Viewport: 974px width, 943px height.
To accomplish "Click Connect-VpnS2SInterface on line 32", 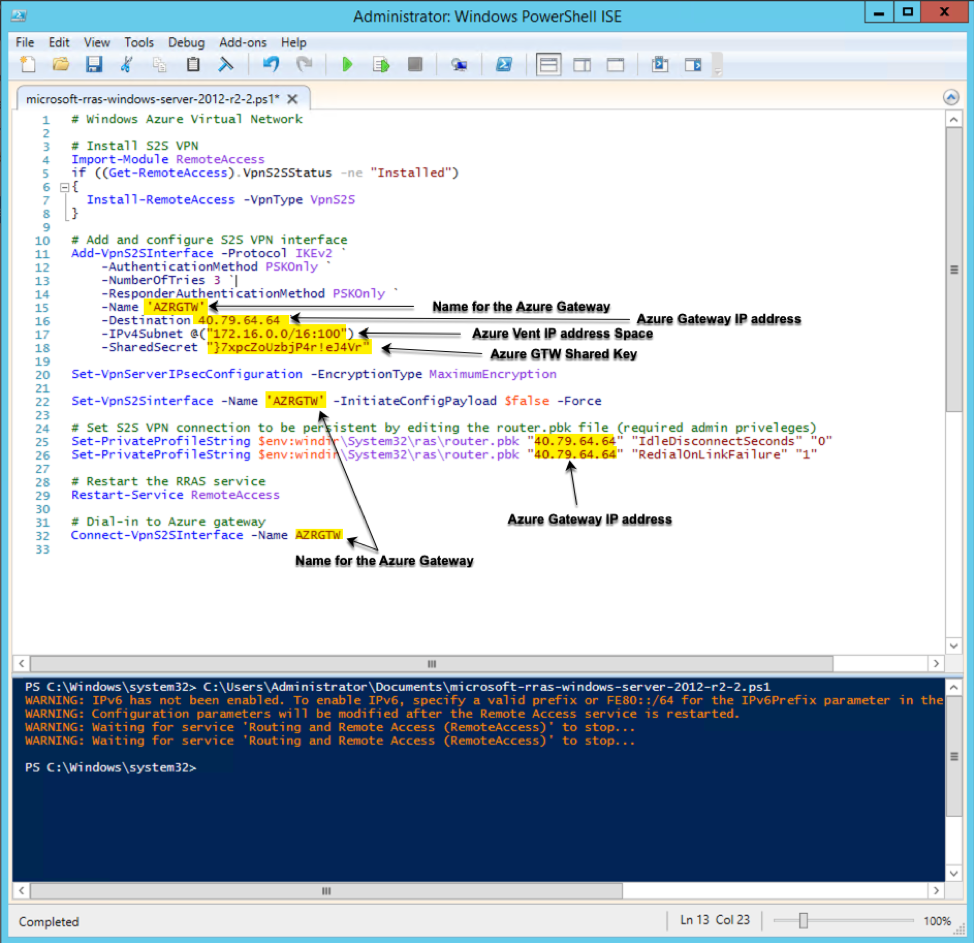I will pos(157,535).
